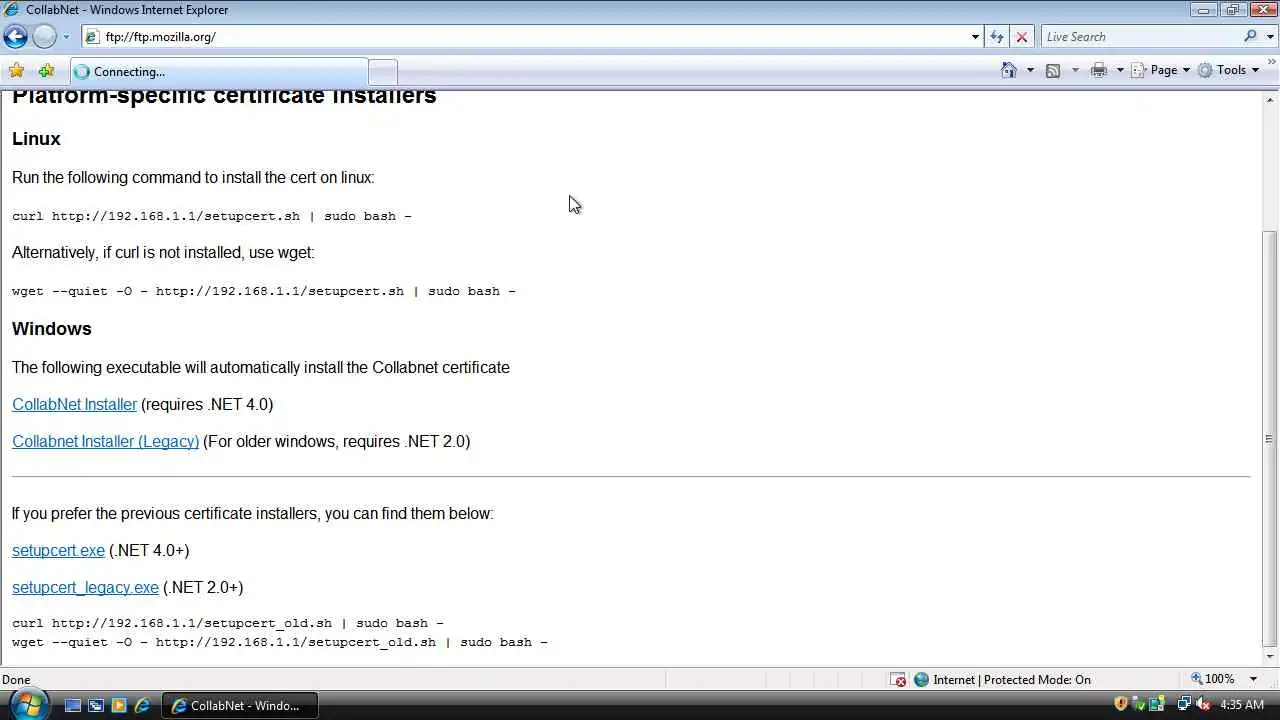Click the network connection tray icon
Screen dimensions: 1280x720
1184,704
